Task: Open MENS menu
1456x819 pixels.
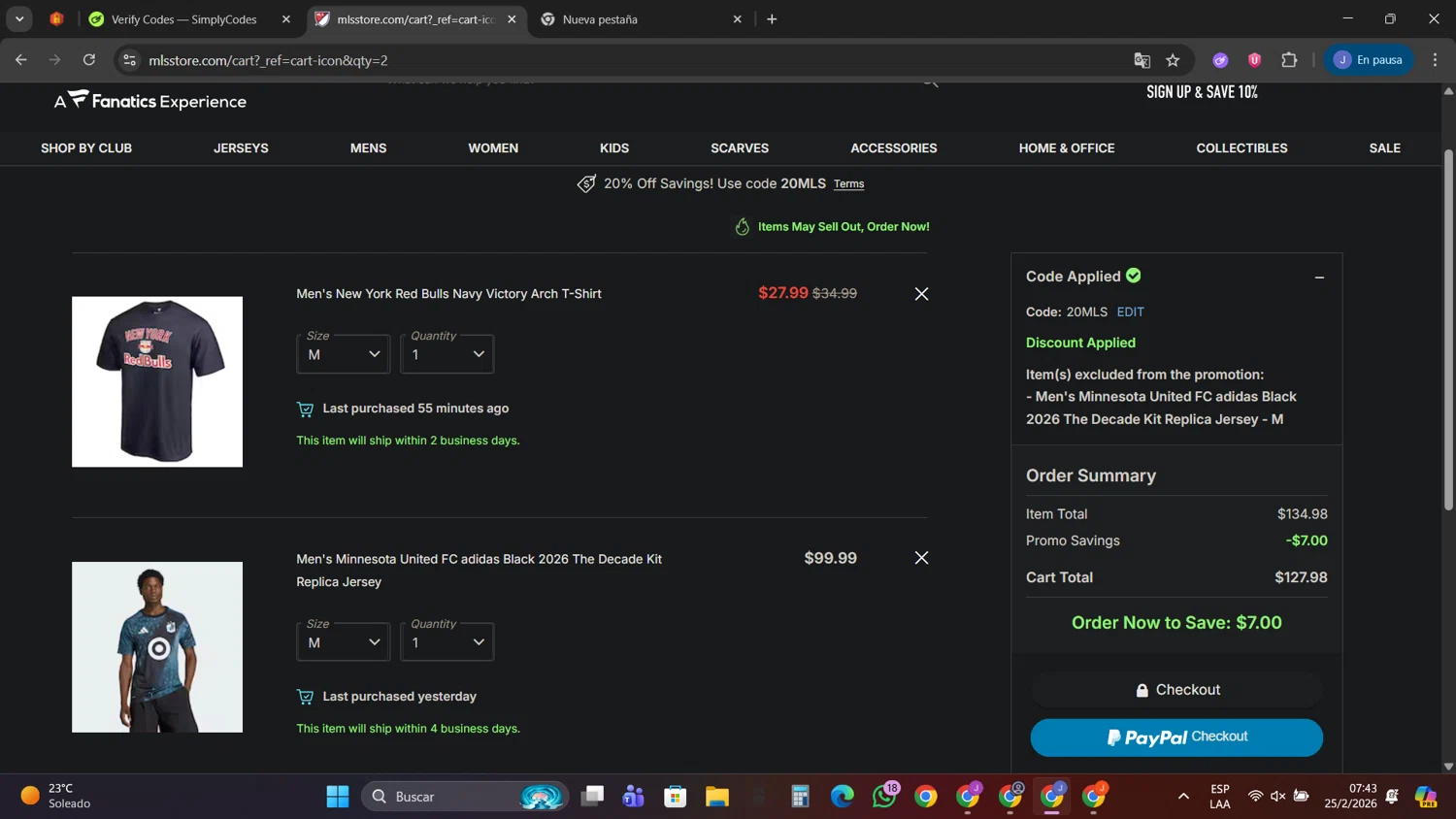Action: pos(368,148)
